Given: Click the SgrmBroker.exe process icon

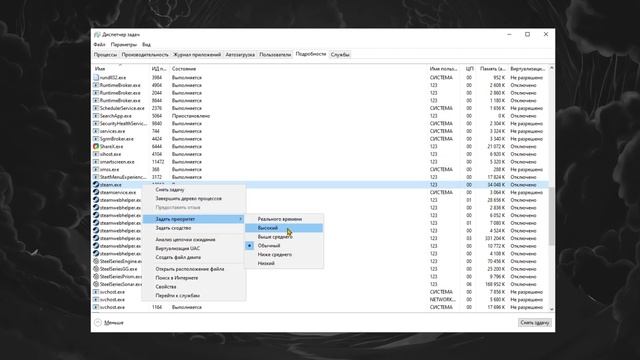Looking at the screenshot, I should pyautogui.click(x=96, y=139).
